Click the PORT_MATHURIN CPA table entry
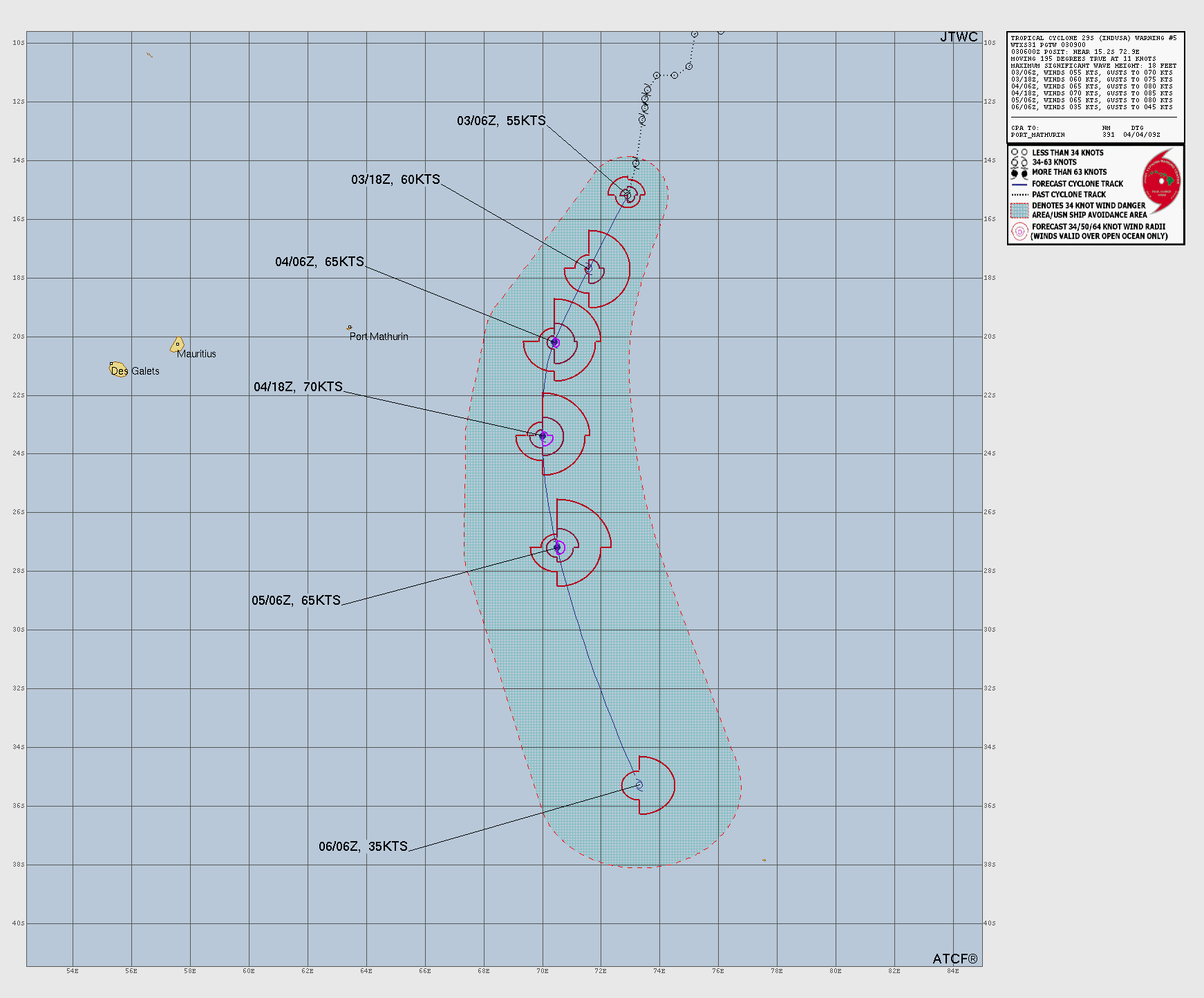The image size is (1204, 998). click(1037, 133)
